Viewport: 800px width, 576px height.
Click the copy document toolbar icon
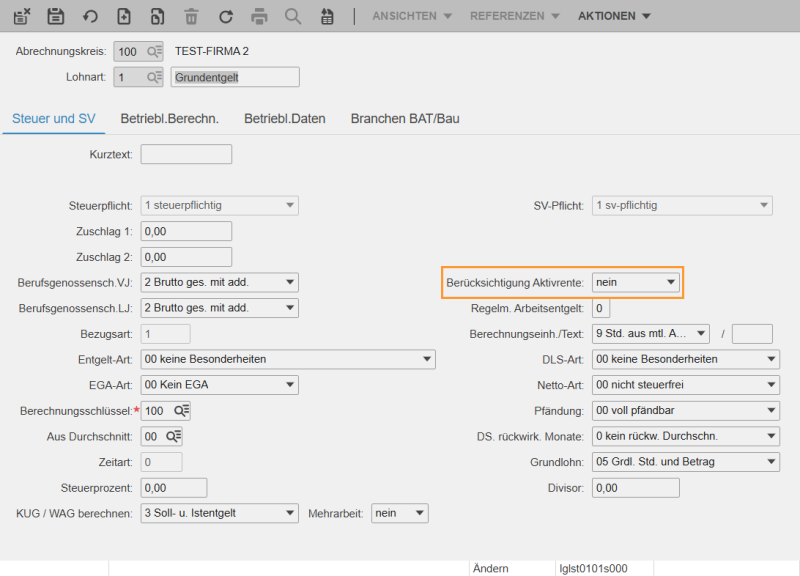157,16
